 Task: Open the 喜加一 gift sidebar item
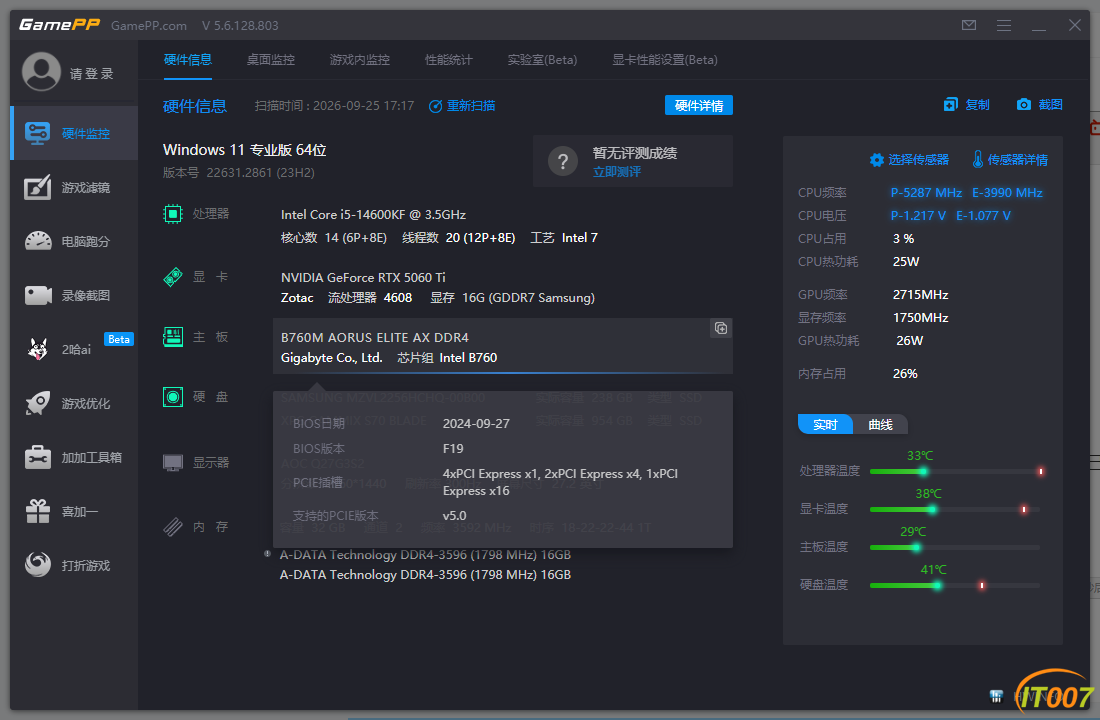click(x=74, y=512)
